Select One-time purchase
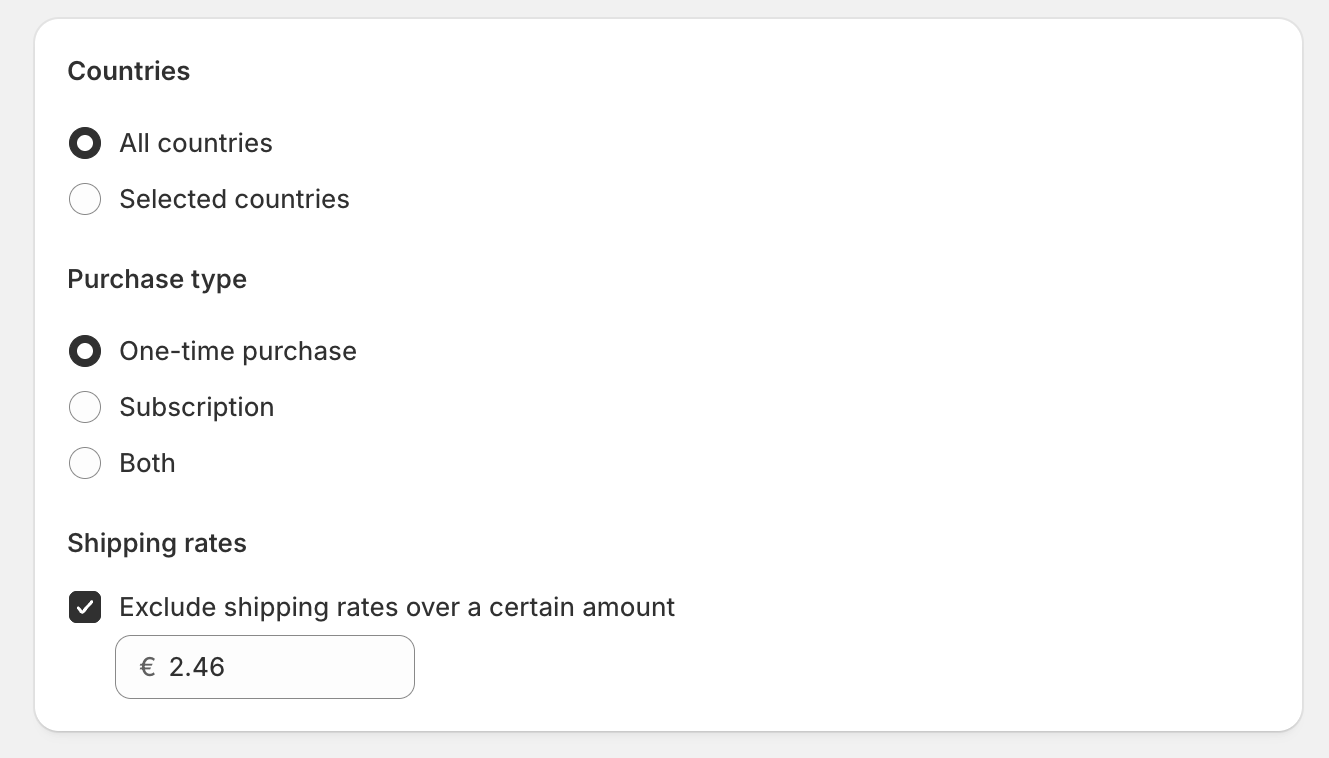Image resolution: width=1329 pixels, height=758 pixels. pyautogui.click(x=85, y=351)
